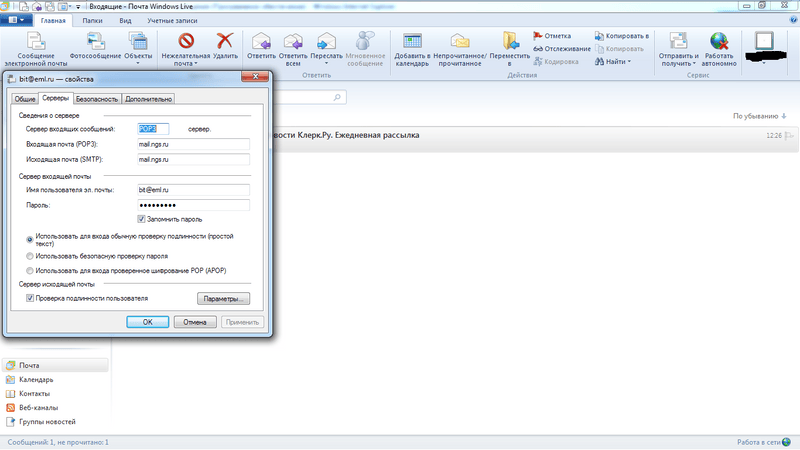Click the Add to calendar (Добавить в календарь) icon
The width and height of the screenshot is (800, 450).
click(x=412, y=41)
